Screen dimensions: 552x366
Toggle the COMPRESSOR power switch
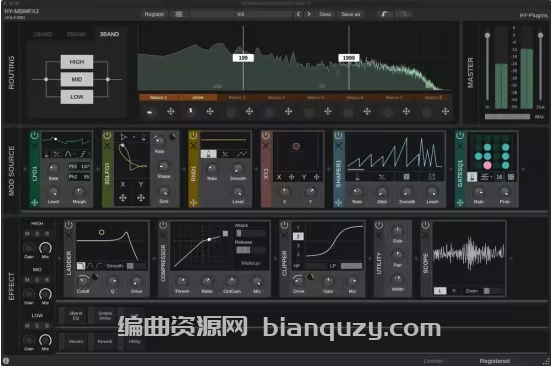[x=163, y=225]
